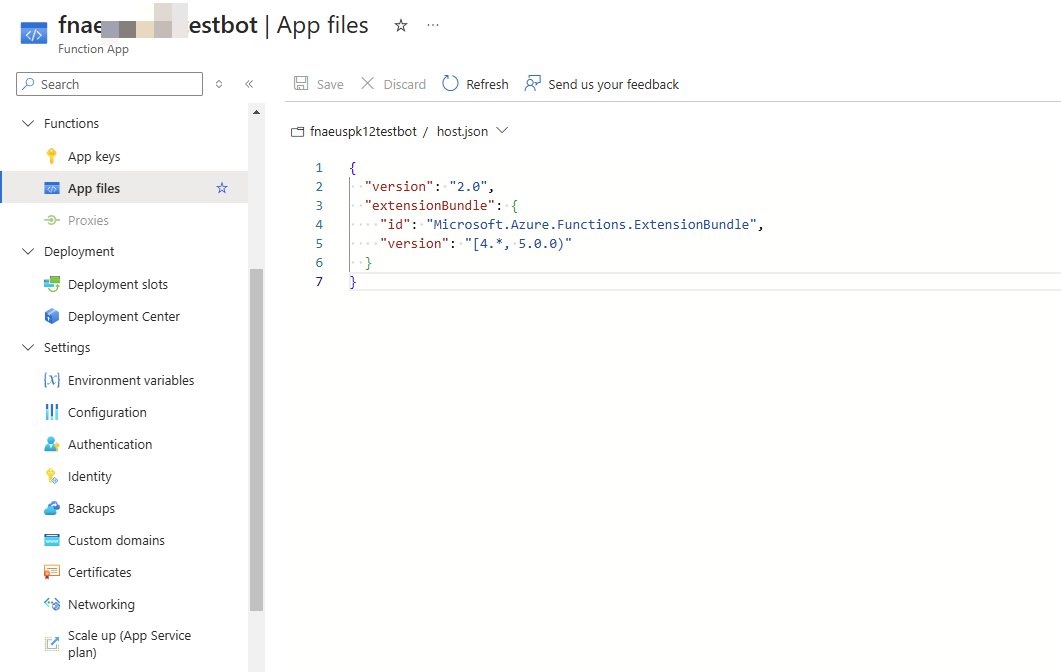Screen dimensions: 1061x672
Task: Click the disabled Proxies item
Action: point(88,221)
